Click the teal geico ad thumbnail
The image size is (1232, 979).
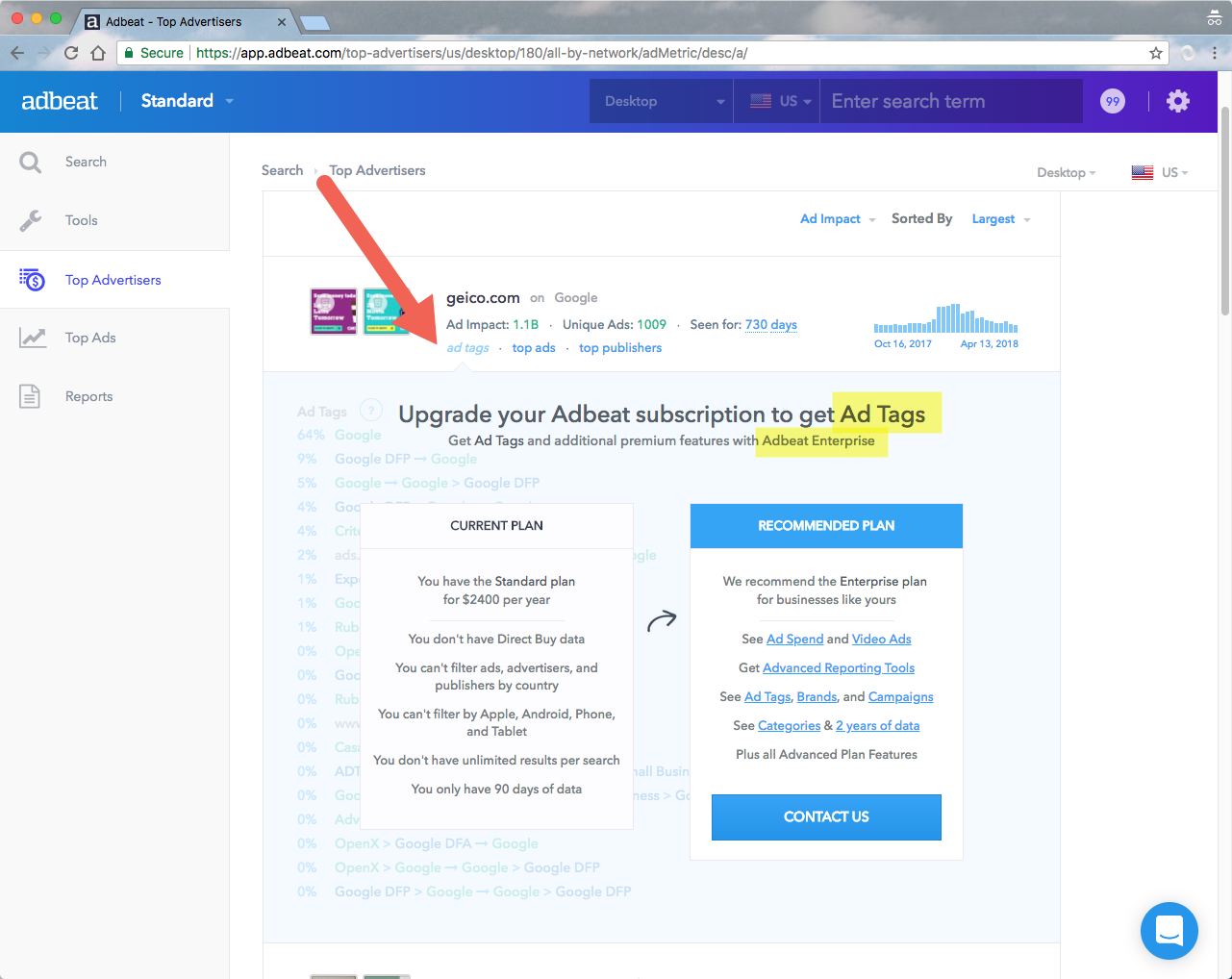tap(387, 312)
